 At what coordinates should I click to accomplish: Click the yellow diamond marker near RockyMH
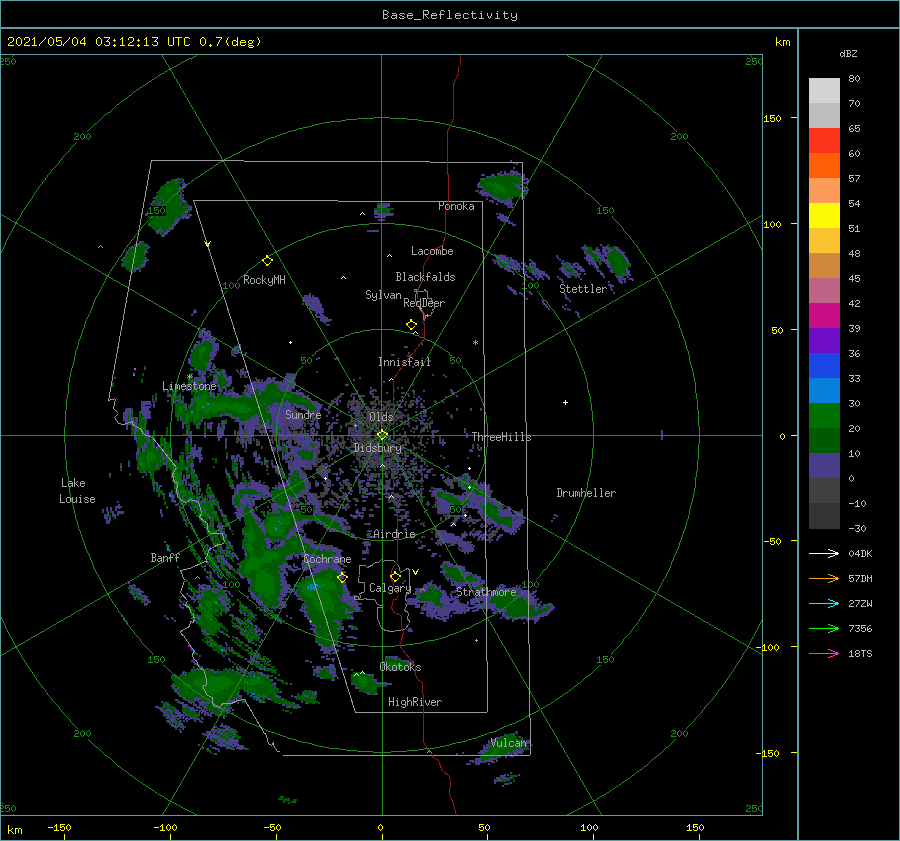point(267,261)
